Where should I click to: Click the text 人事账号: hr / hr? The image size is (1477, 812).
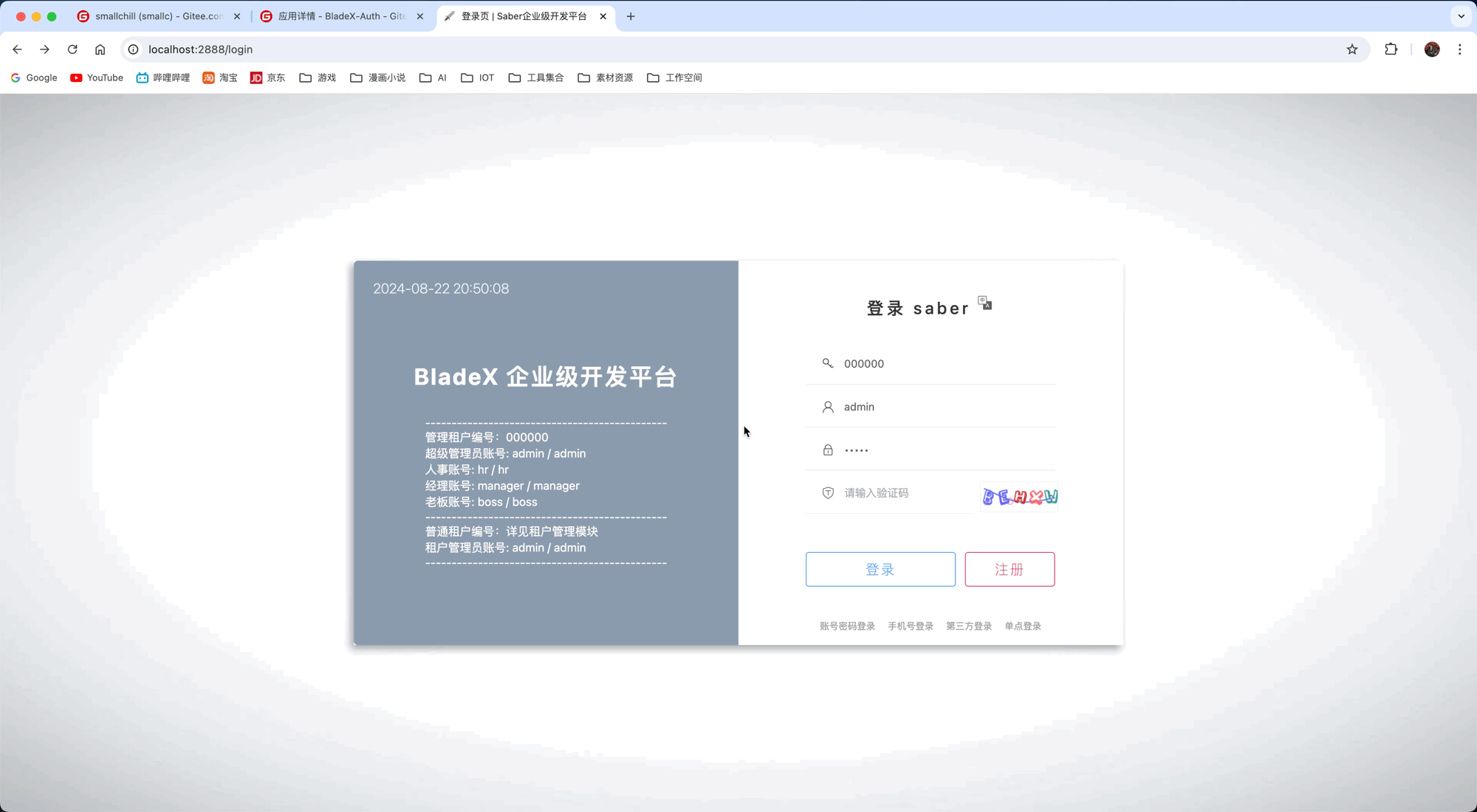point(467,470)
